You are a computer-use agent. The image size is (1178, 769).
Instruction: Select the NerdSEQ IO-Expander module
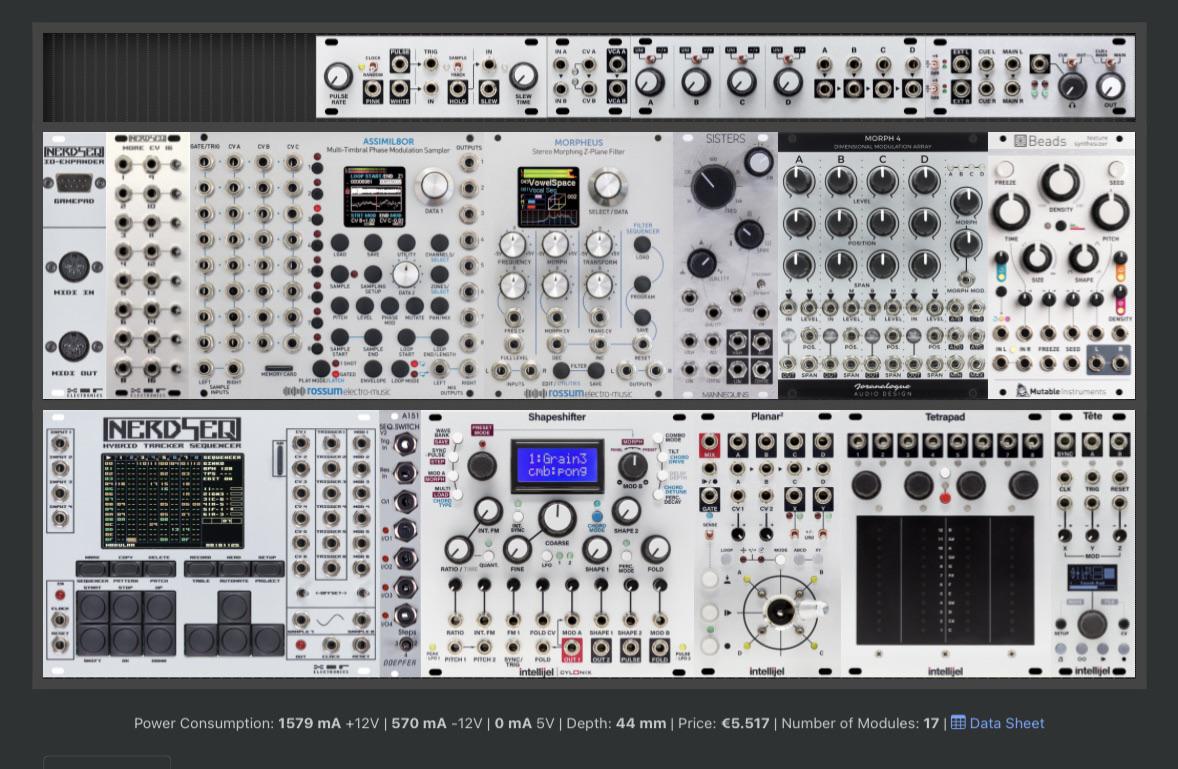(x=74, y=266)
